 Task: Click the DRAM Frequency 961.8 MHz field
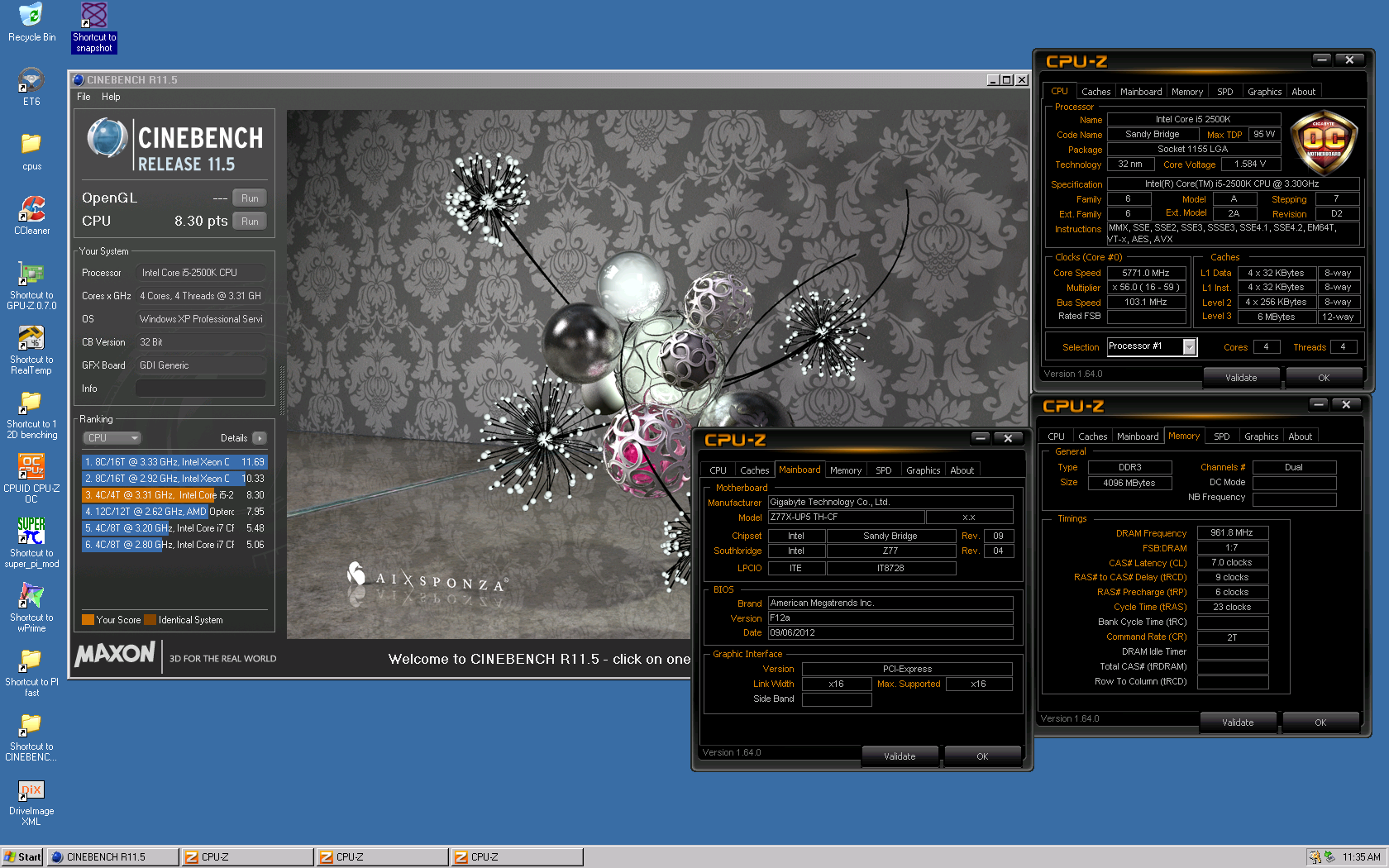(x=1232, y=533)
